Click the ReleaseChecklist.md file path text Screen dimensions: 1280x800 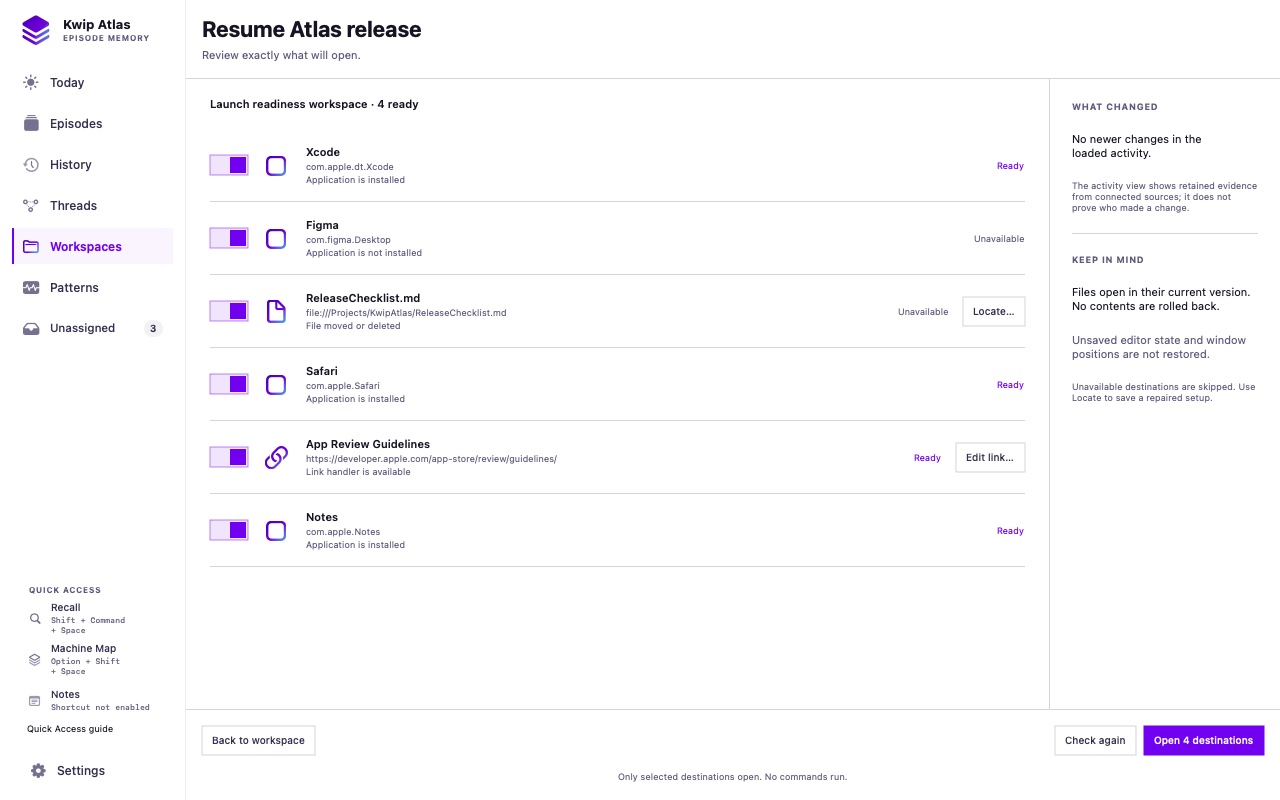pos(406,313)
